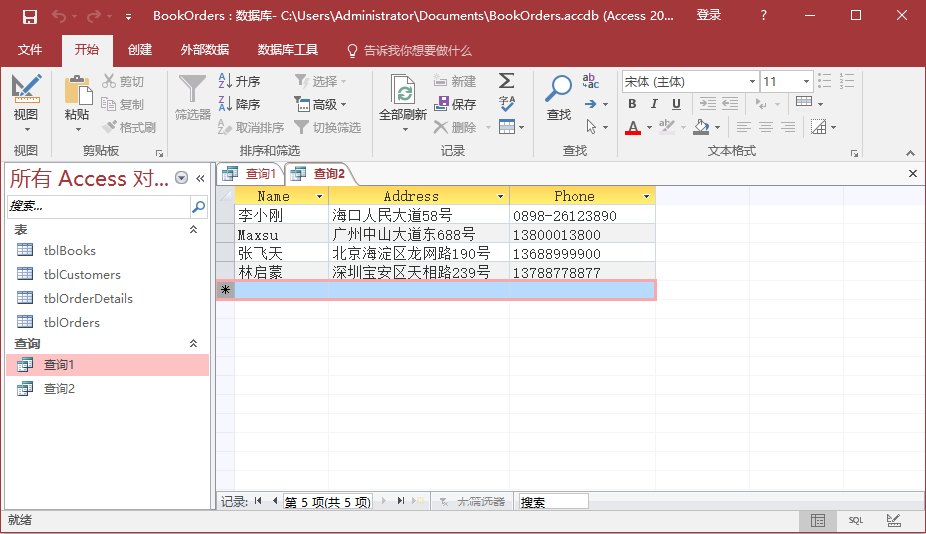Click the 粘贴 (Paste) clipboard icon
Image resolution: width=926 pixels, height=534 pixels.
click(x=77, y=90)
